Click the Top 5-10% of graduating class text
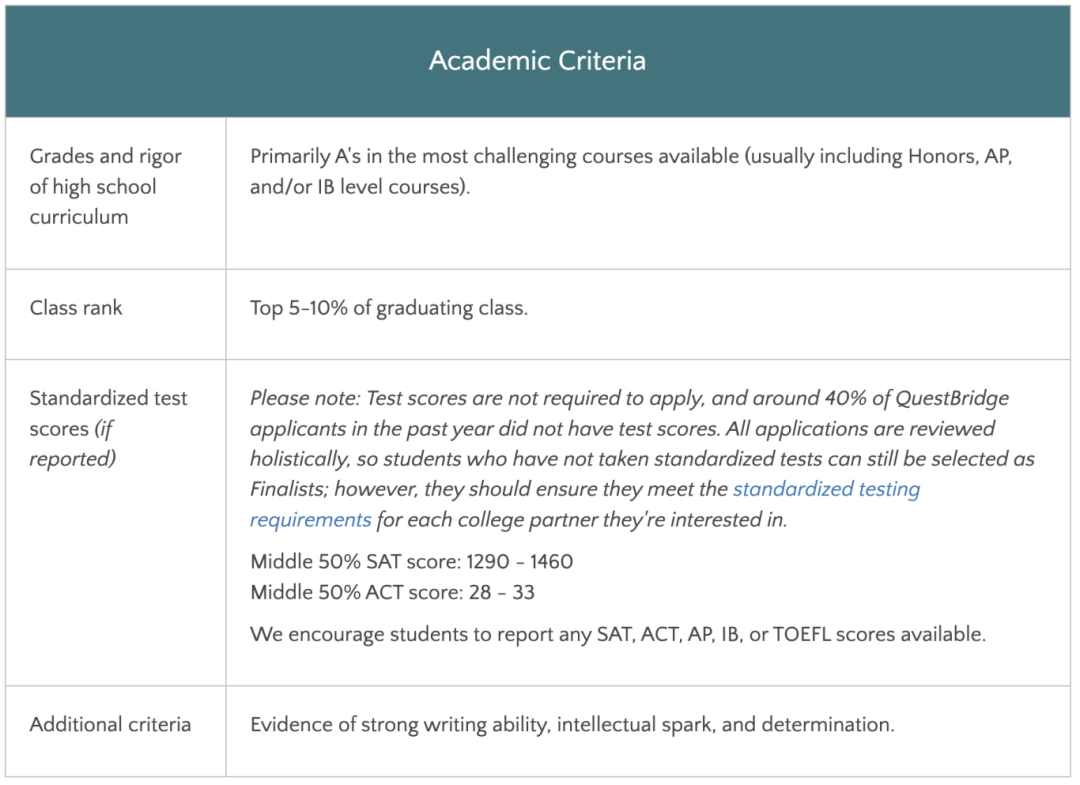 [388, 308]
